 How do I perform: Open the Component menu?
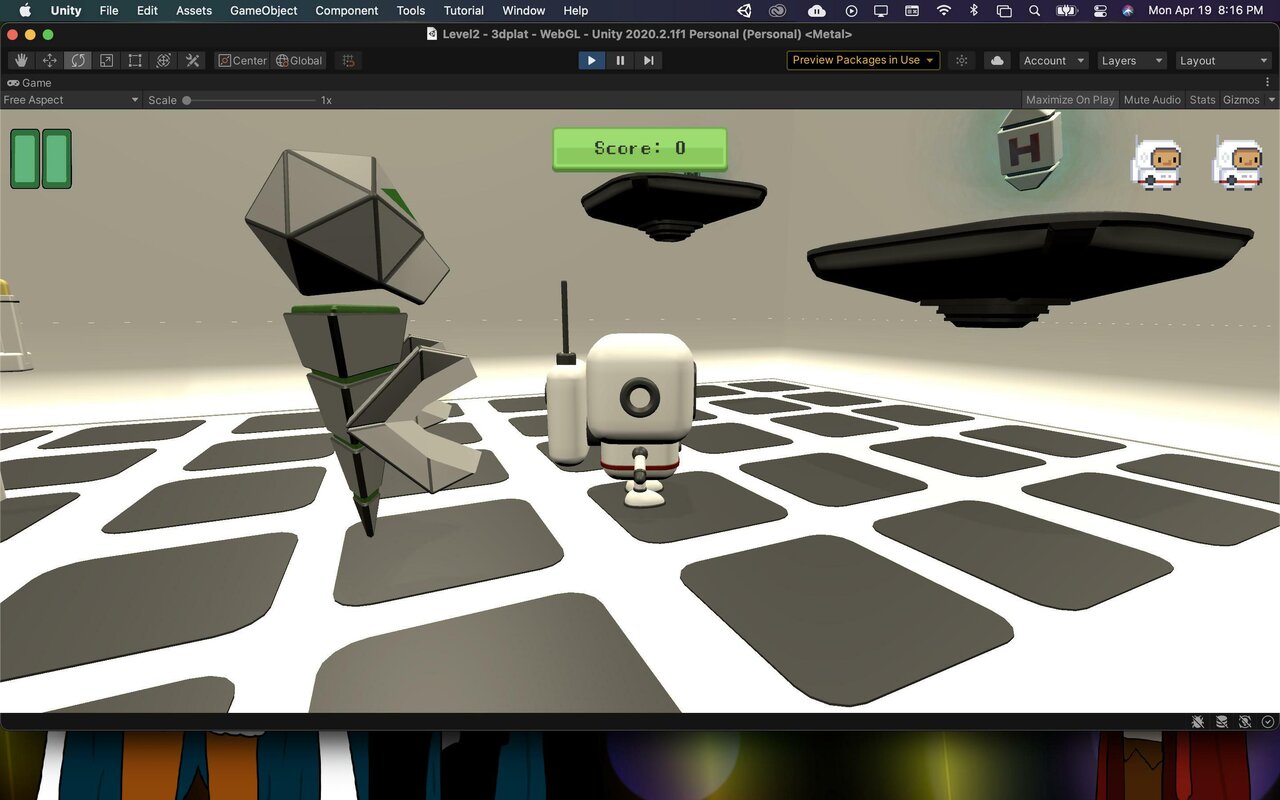[347, 10]
